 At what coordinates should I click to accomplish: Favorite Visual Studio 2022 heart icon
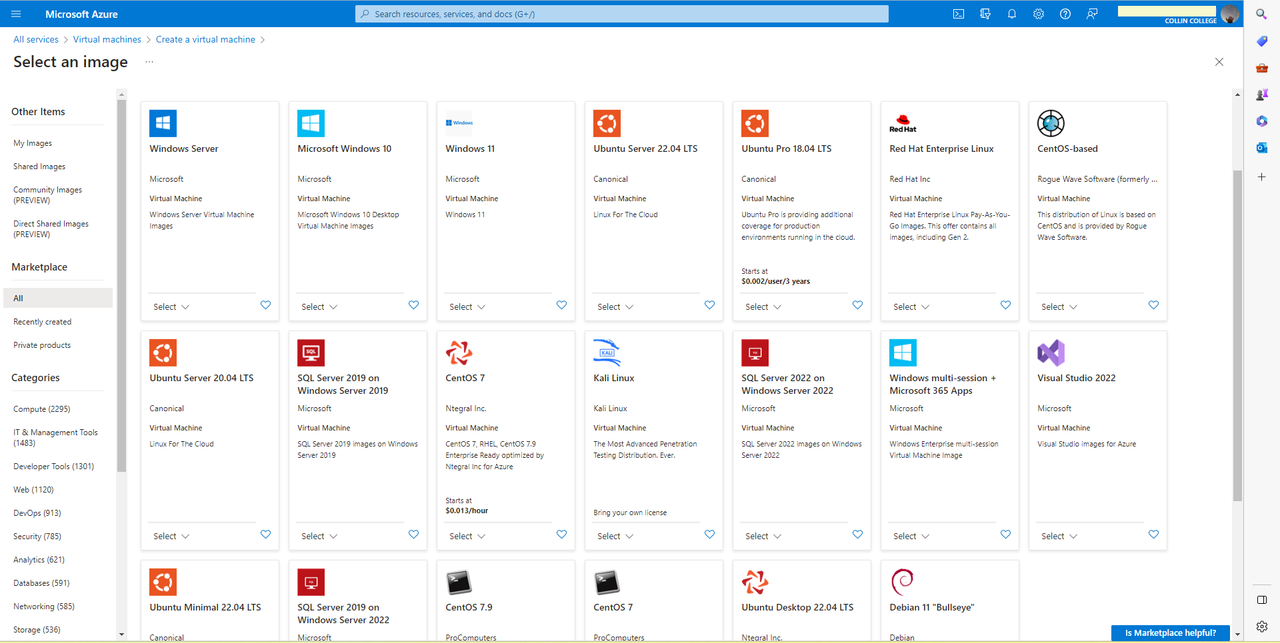click(1153, 535)
